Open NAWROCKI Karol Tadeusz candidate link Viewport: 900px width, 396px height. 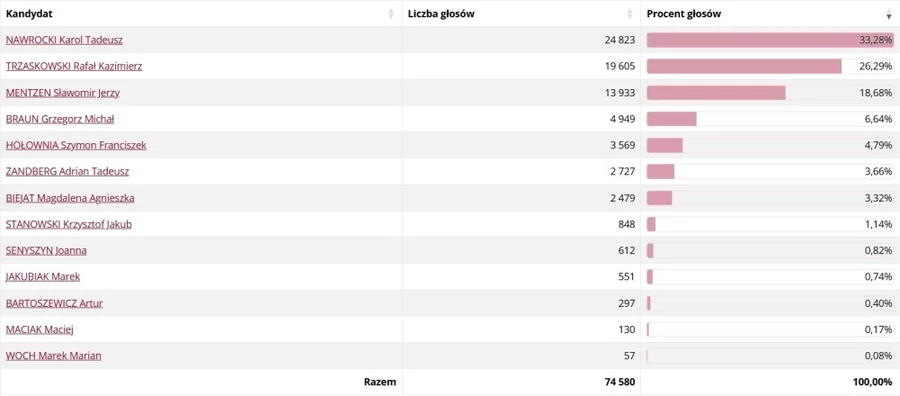(x=64, y=40)
